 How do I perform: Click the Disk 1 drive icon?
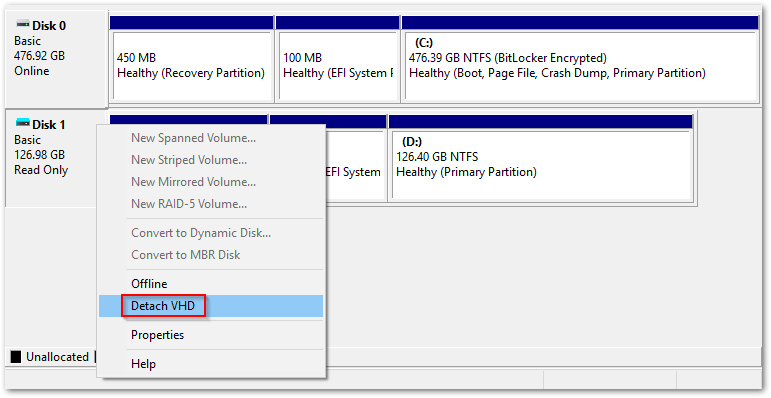pyautogui.click(x=23, y=122)
